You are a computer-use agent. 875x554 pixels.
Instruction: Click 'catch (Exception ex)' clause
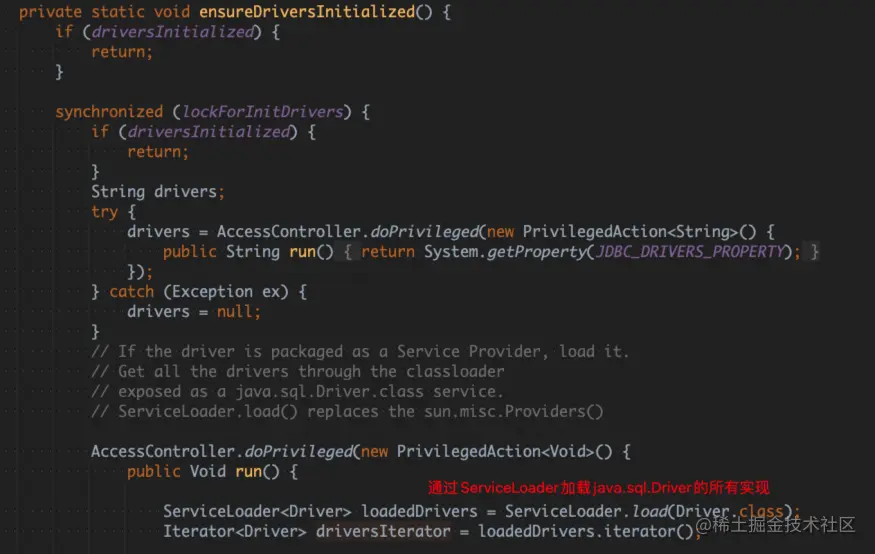[199, 291]
